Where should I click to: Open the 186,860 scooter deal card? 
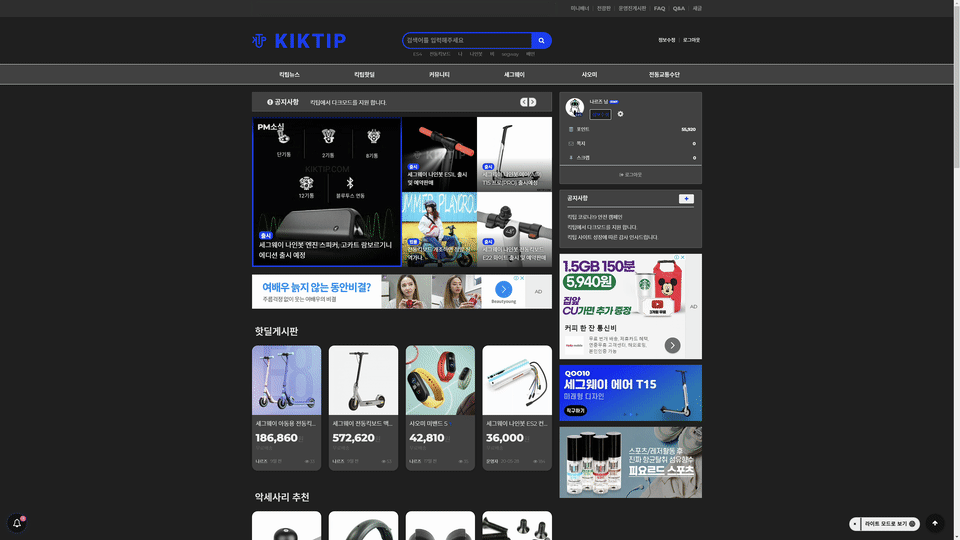coord(287,408)
